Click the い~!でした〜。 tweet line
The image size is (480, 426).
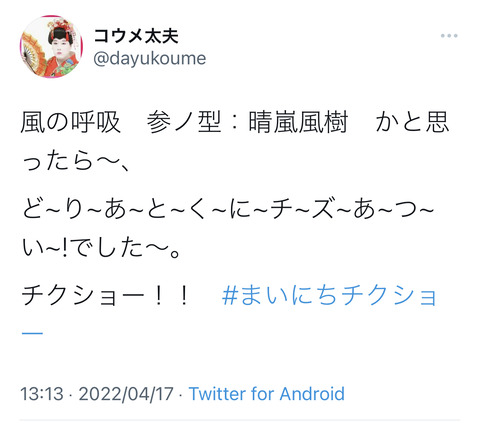102,249
